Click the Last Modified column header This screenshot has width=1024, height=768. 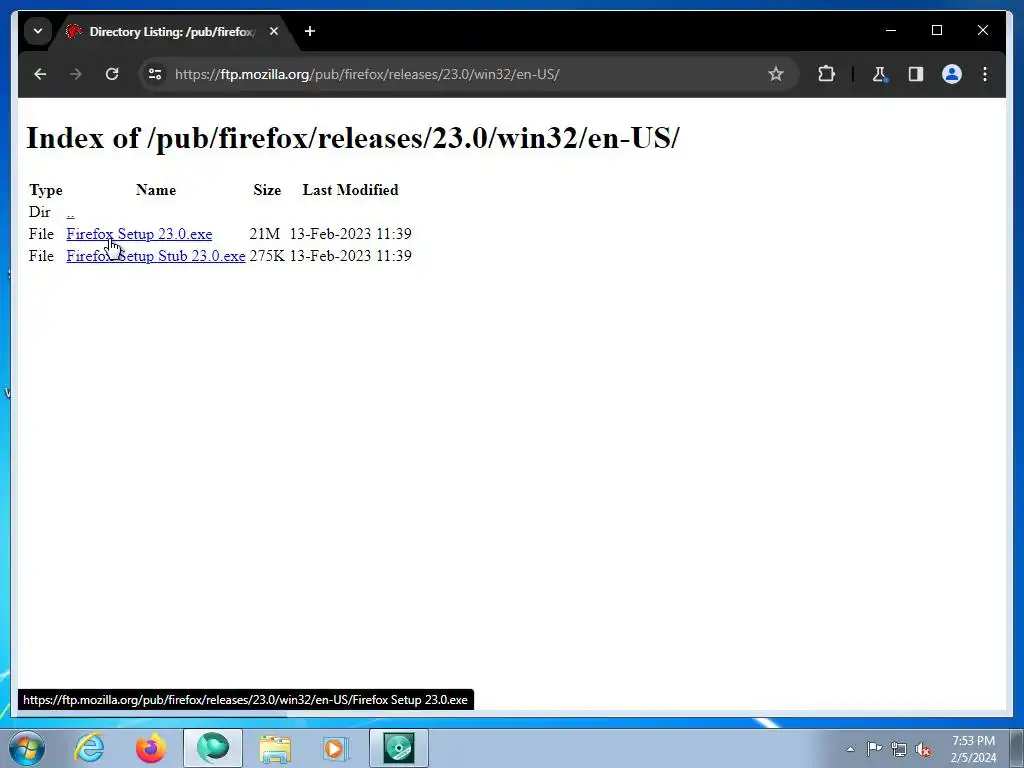tap(350, 190)
